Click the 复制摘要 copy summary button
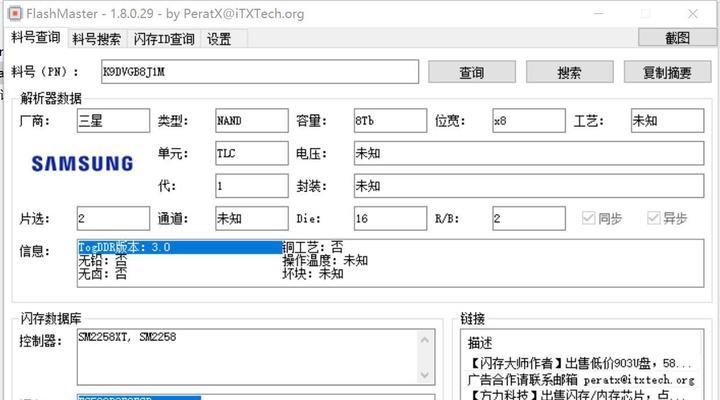 click(x=667, y=72)
